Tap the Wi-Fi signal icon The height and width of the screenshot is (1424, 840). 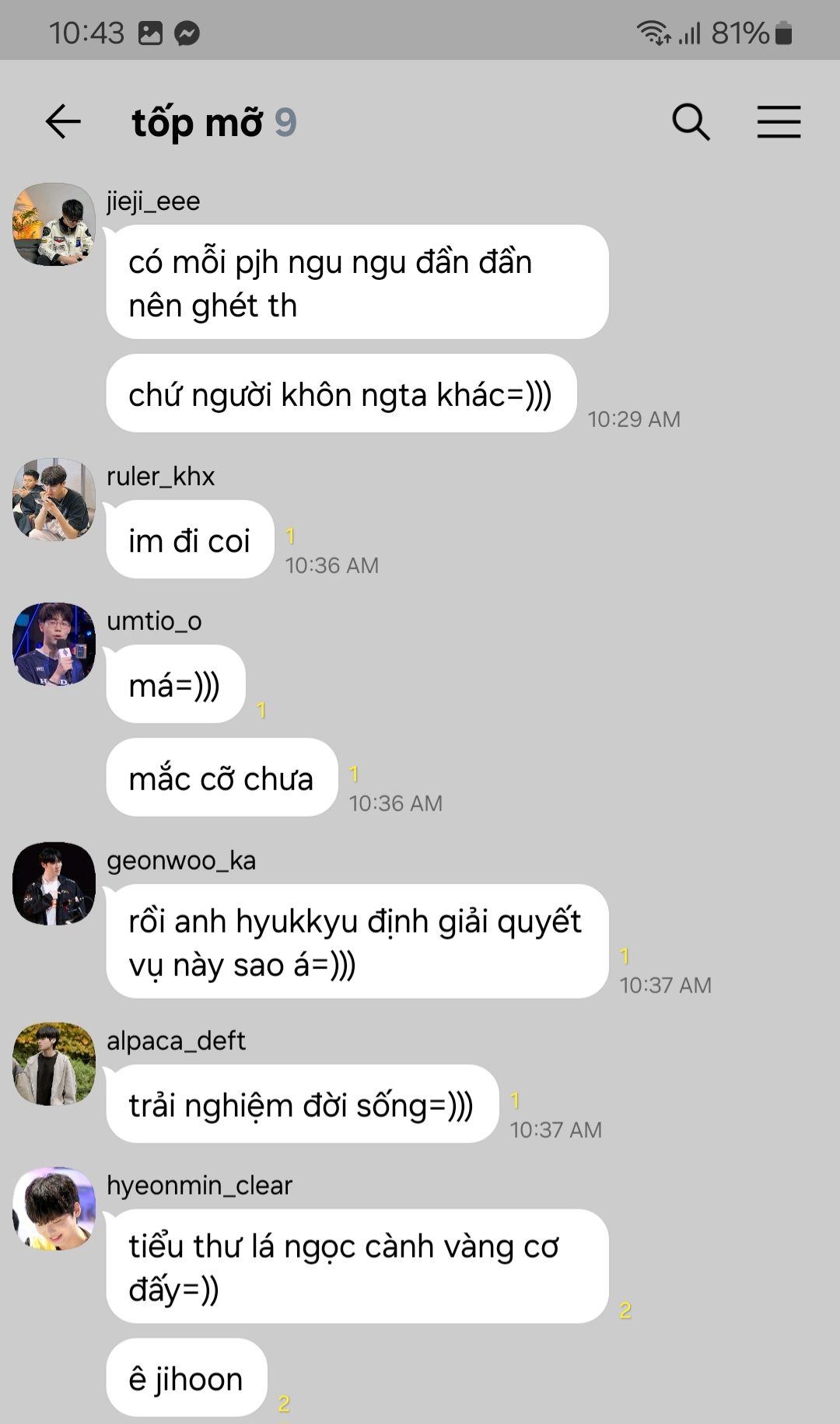tap(653, 33)
